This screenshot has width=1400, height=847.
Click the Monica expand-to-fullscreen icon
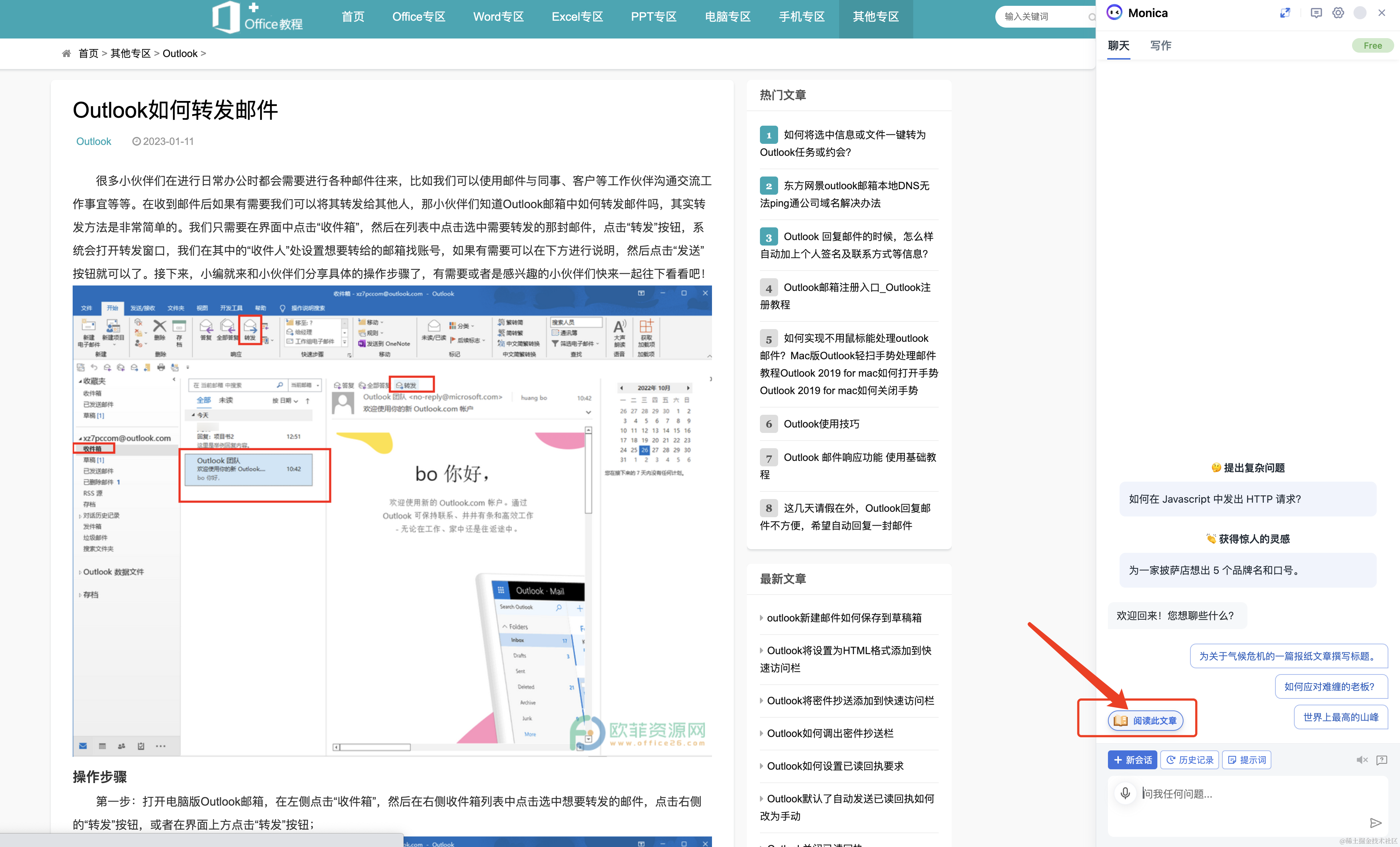click(x=1284, y=13)
